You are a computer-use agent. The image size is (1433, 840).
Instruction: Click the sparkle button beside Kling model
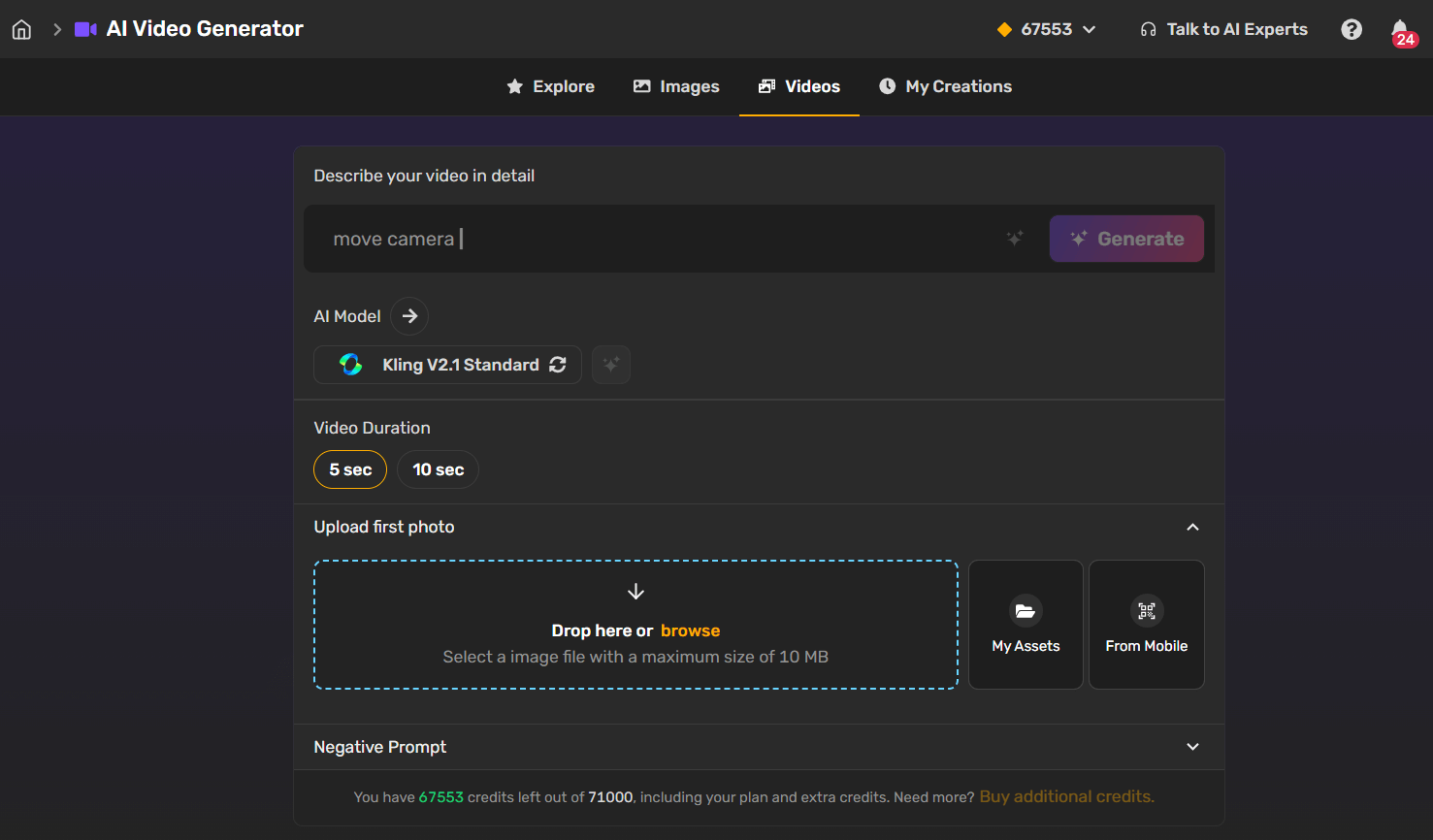click(x=611, y=365)
